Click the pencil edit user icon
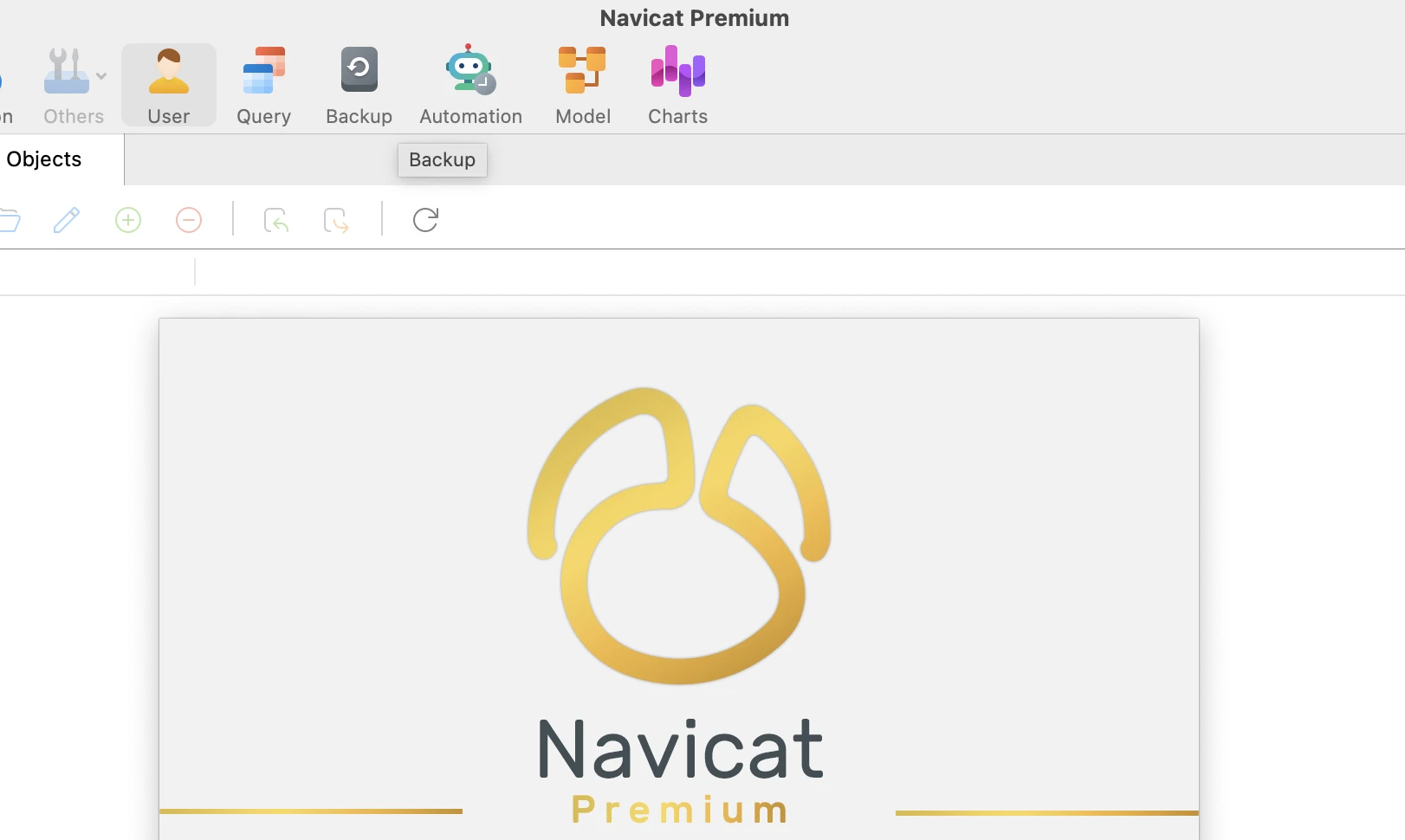Viewport: 1405px width, 840px height. pyautogui.click(x=67, y=220)
